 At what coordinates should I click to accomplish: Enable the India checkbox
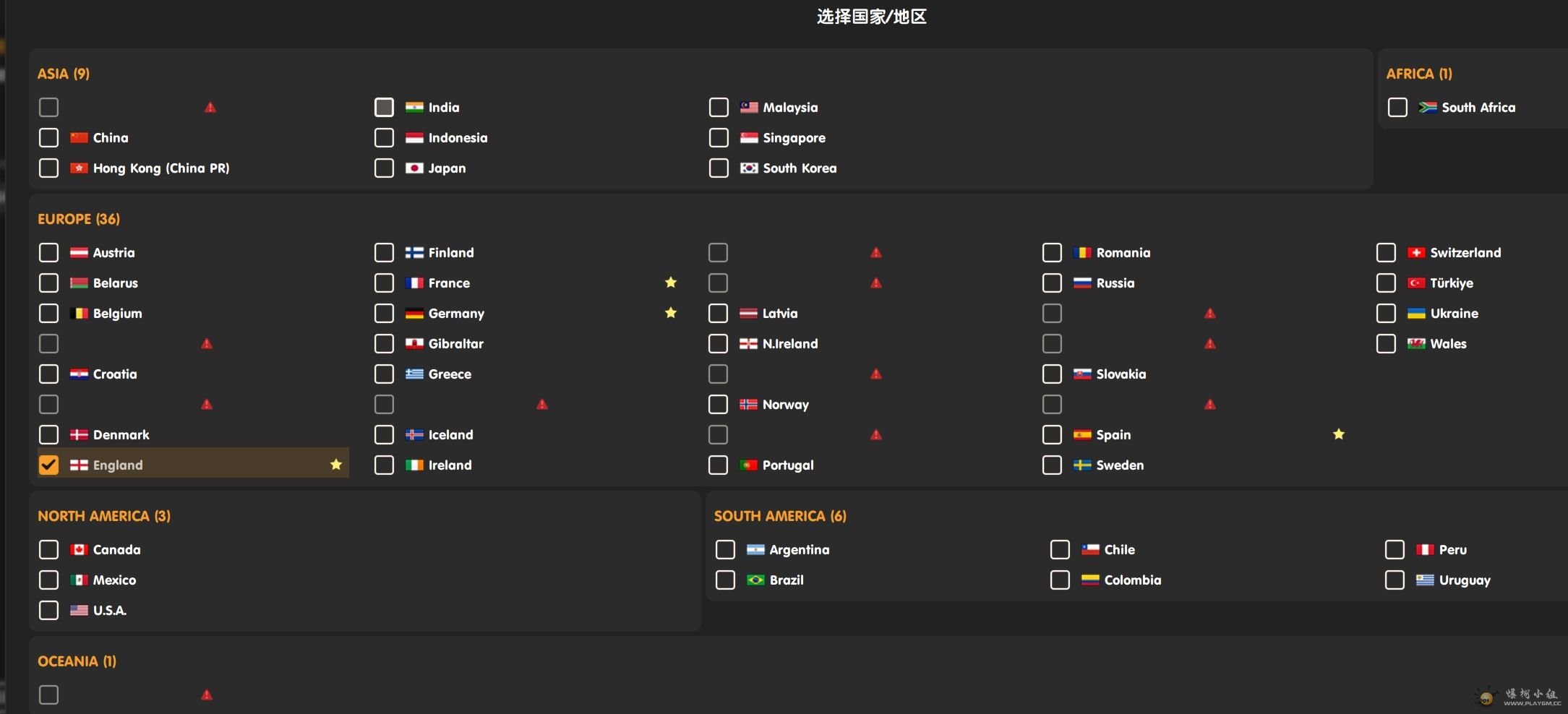(x=384, y=107)
